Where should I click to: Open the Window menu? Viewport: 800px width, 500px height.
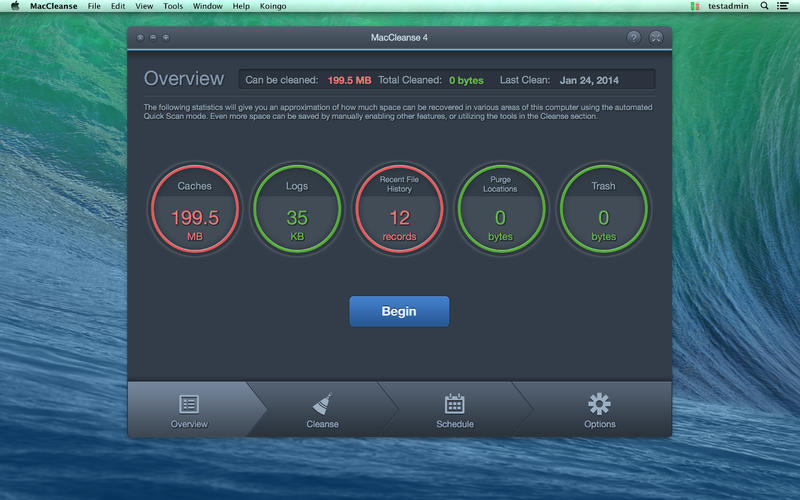click(x=208, y=6)
